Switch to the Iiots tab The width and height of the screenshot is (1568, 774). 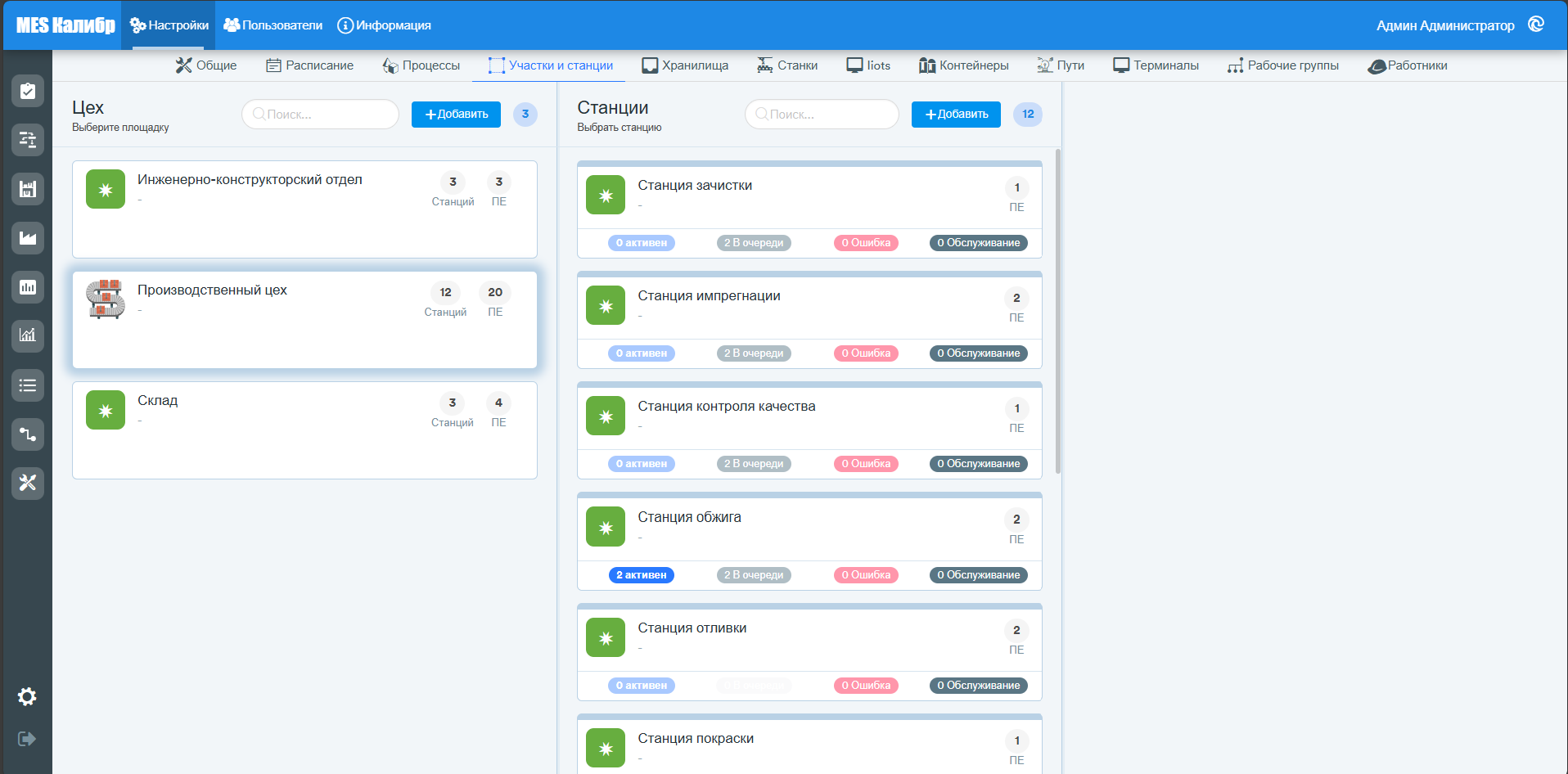[868, 65]
